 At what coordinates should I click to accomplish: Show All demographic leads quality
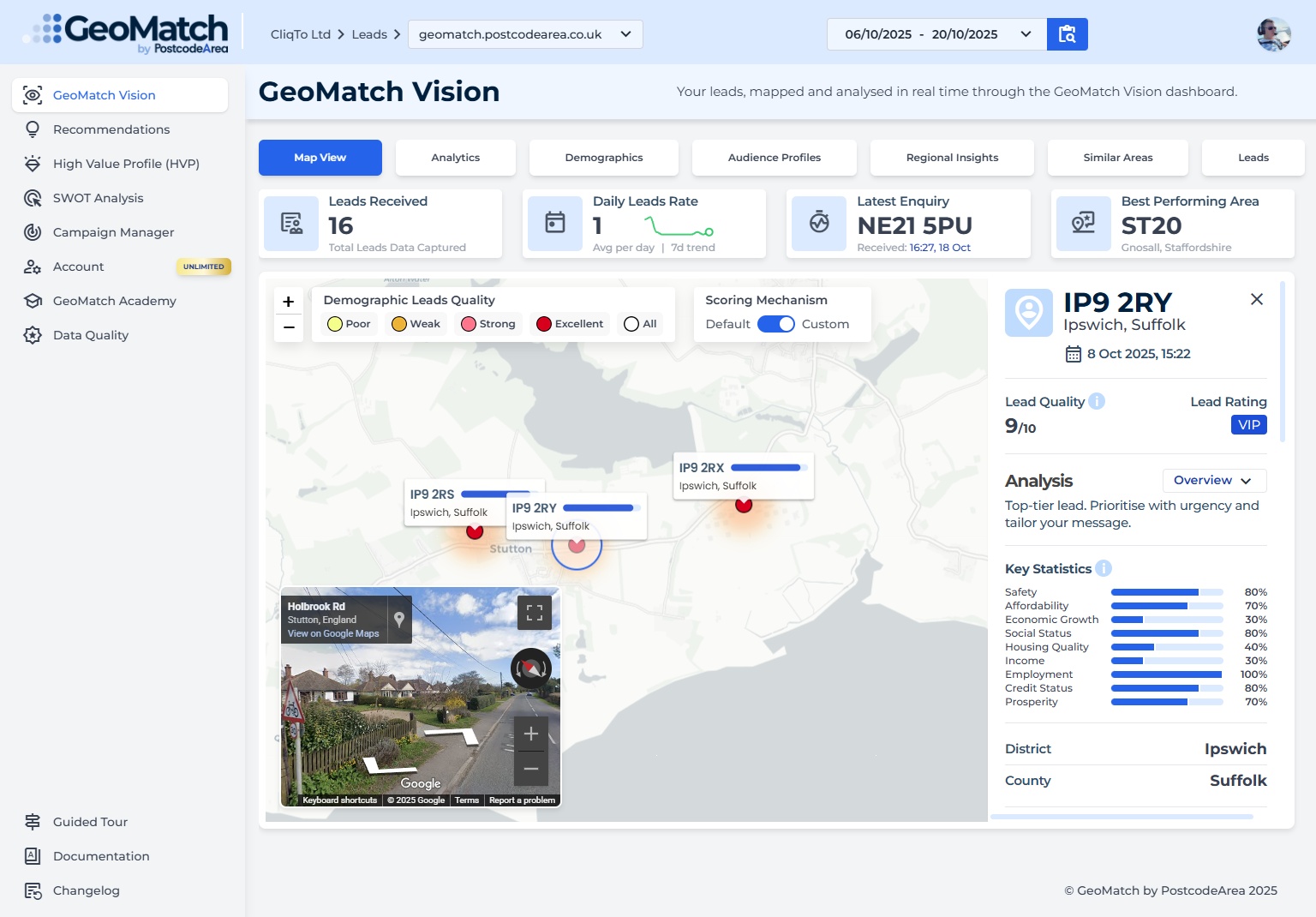640,324
